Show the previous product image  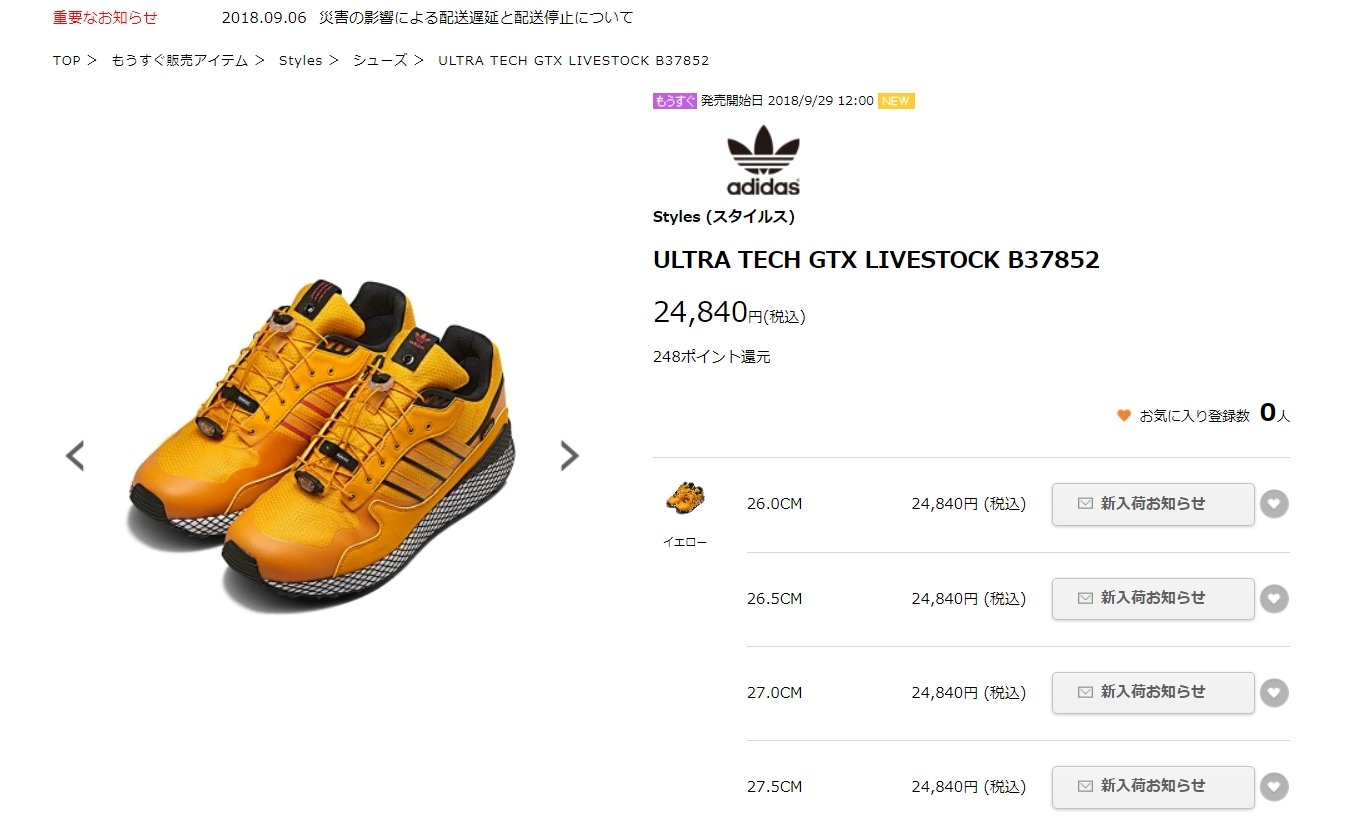point(75,456)
